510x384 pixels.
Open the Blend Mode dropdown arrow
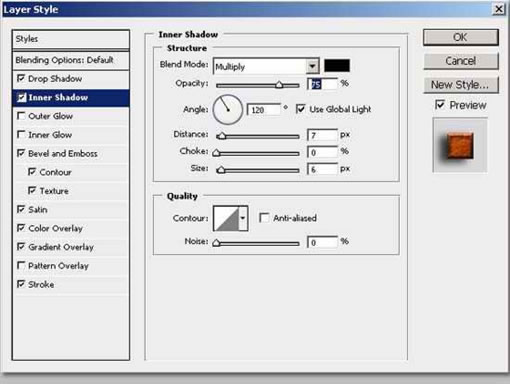pyautogui.click(x=312, y=66)
